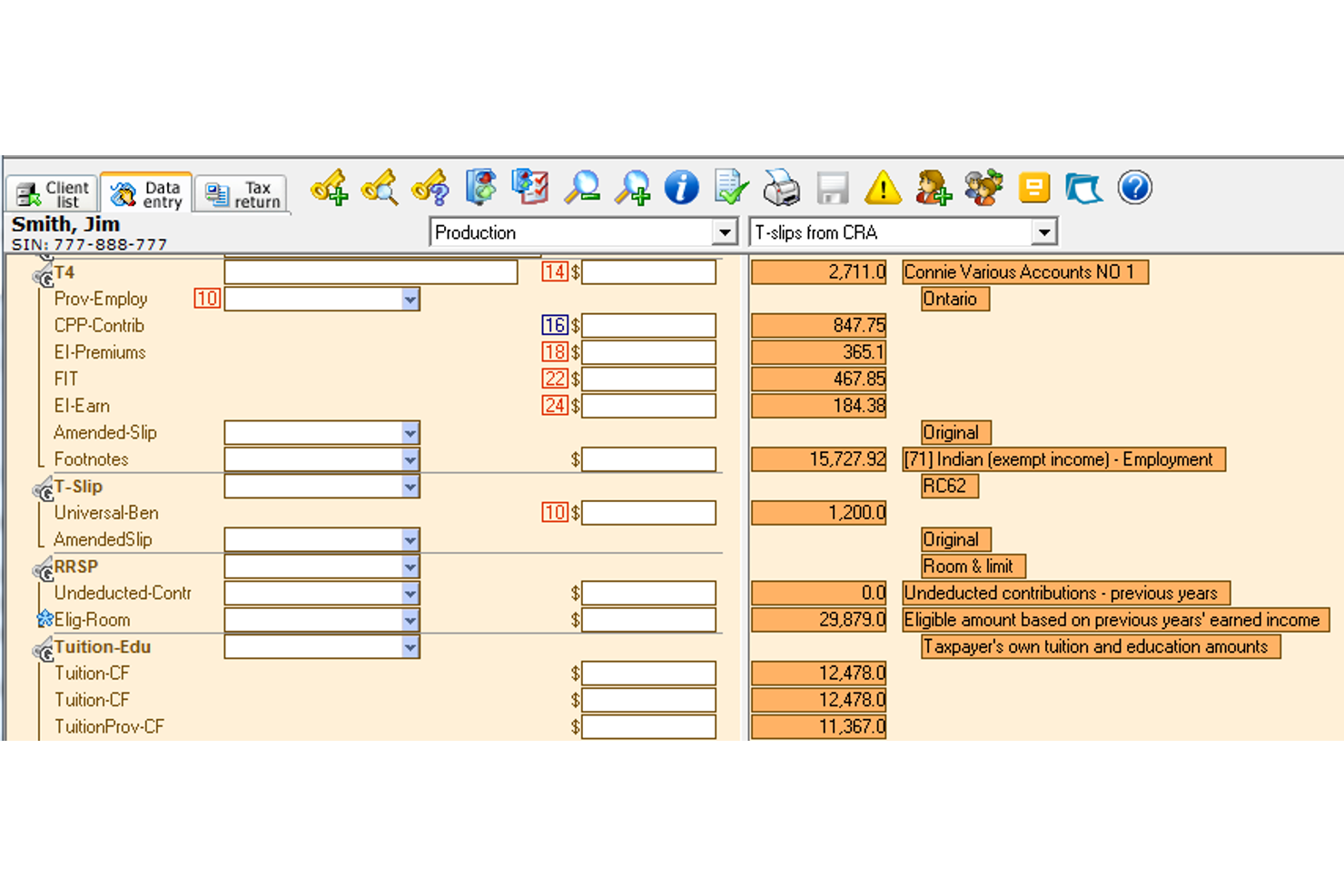Click the blue window icon
The image size is (1344, 896).
pyautogui.click(x=1083, y=188)
